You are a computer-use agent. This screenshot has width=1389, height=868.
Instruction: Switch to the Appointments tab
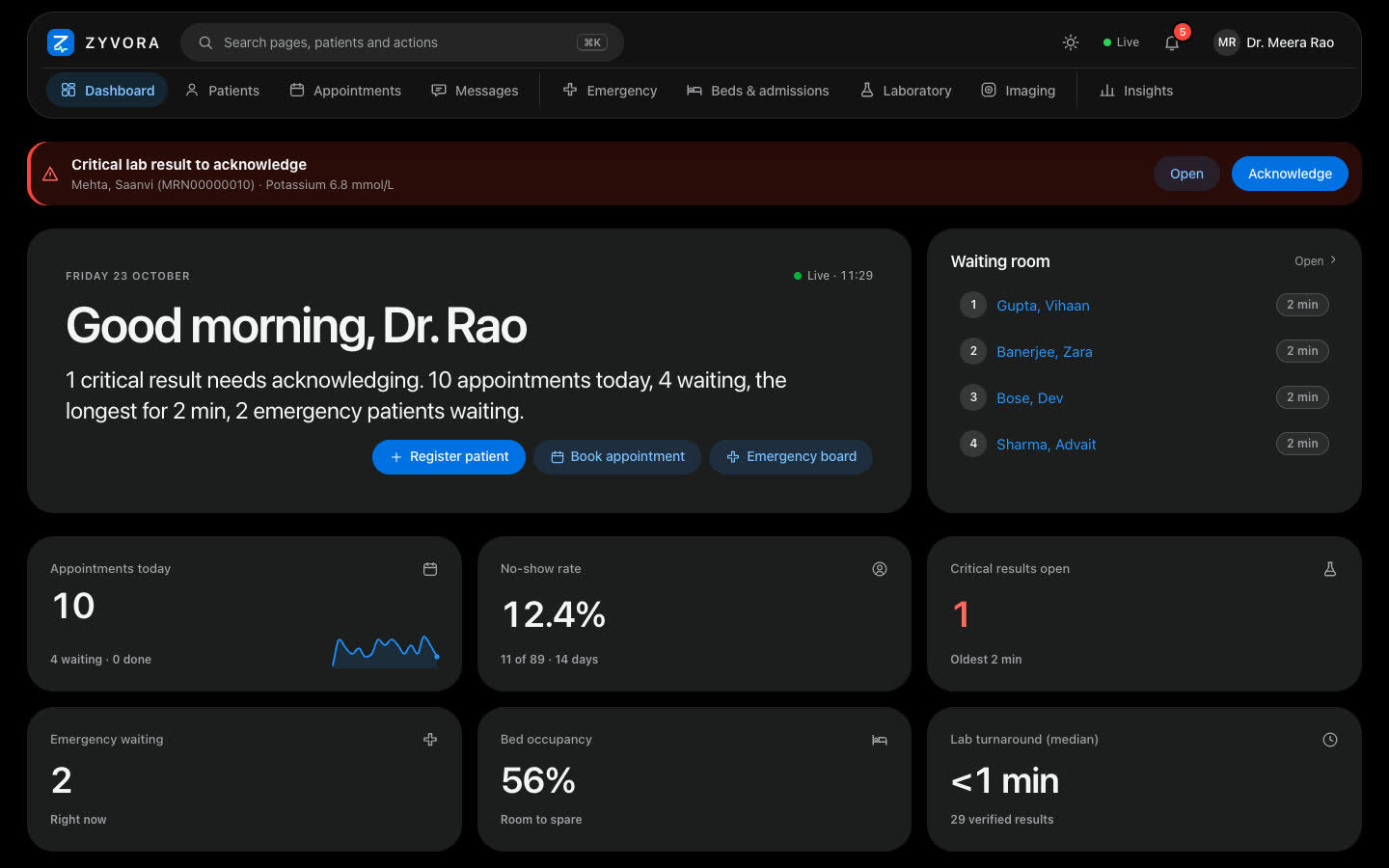tap(345, 91)
